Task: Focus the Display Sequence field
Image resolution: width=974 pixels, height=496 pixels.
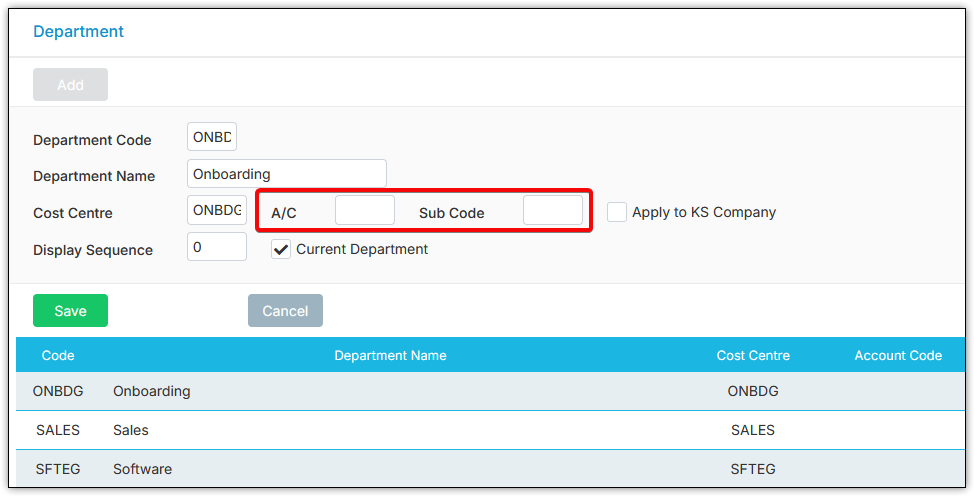Action: [x=217, y=247]
